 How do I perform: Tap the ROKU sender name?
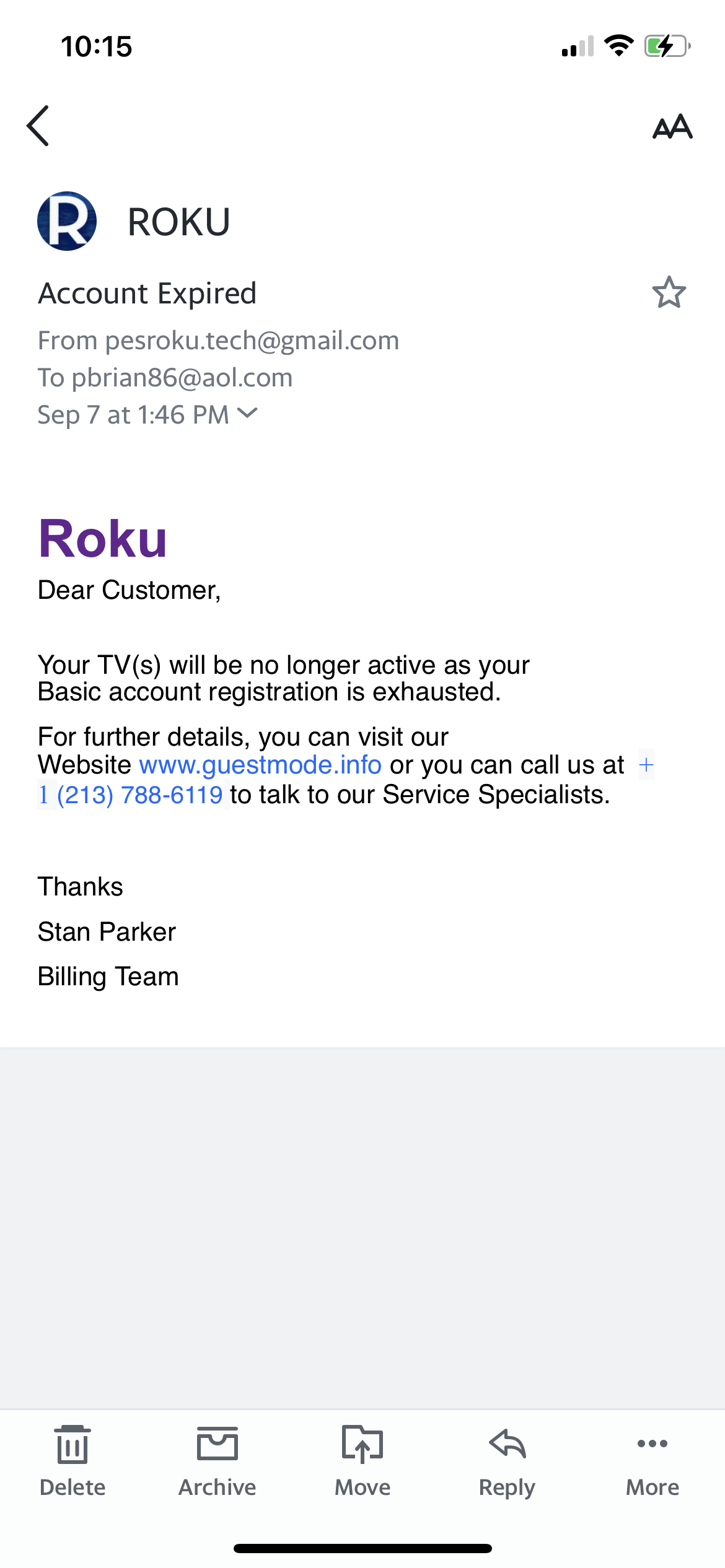click(178, 222)
